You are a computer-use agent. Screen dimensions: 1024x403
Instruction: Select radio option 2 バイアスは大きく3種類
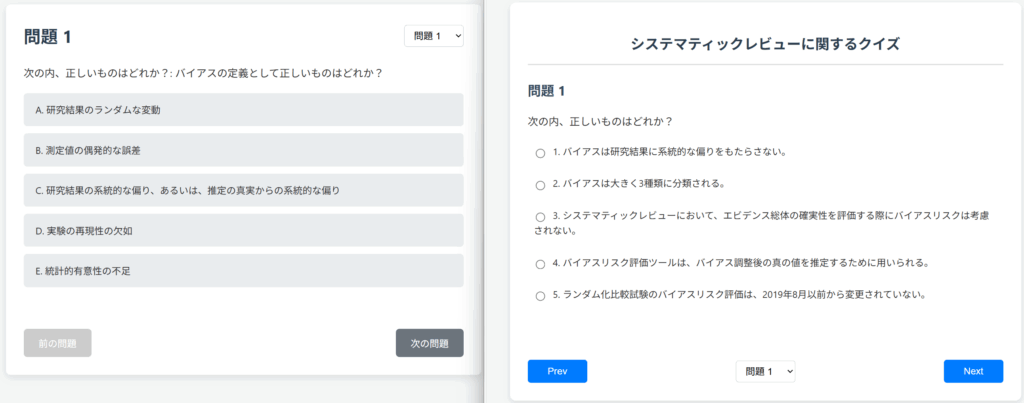(540, 185)
